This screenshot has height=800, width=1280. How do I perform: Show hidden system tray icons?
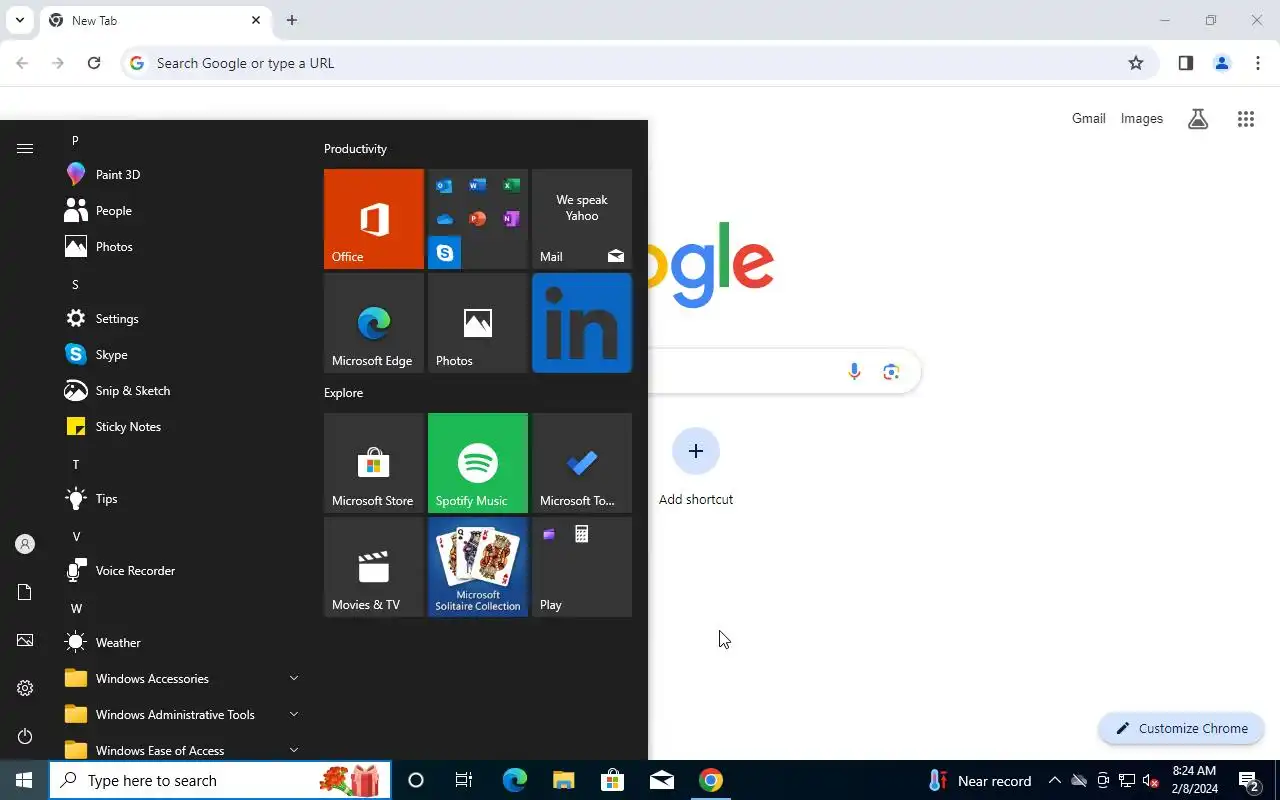pyautogui.click(x=1054, y=781)
